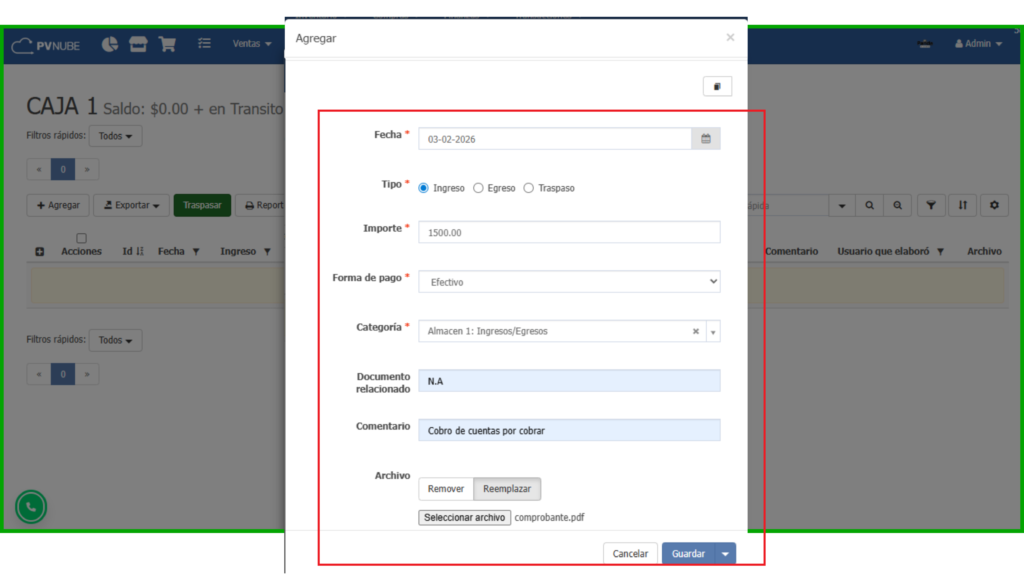This screenshot has height=576, width=1024.
Task: Open the Forma de pago dropdown
Action: click(x=569, y=282)
